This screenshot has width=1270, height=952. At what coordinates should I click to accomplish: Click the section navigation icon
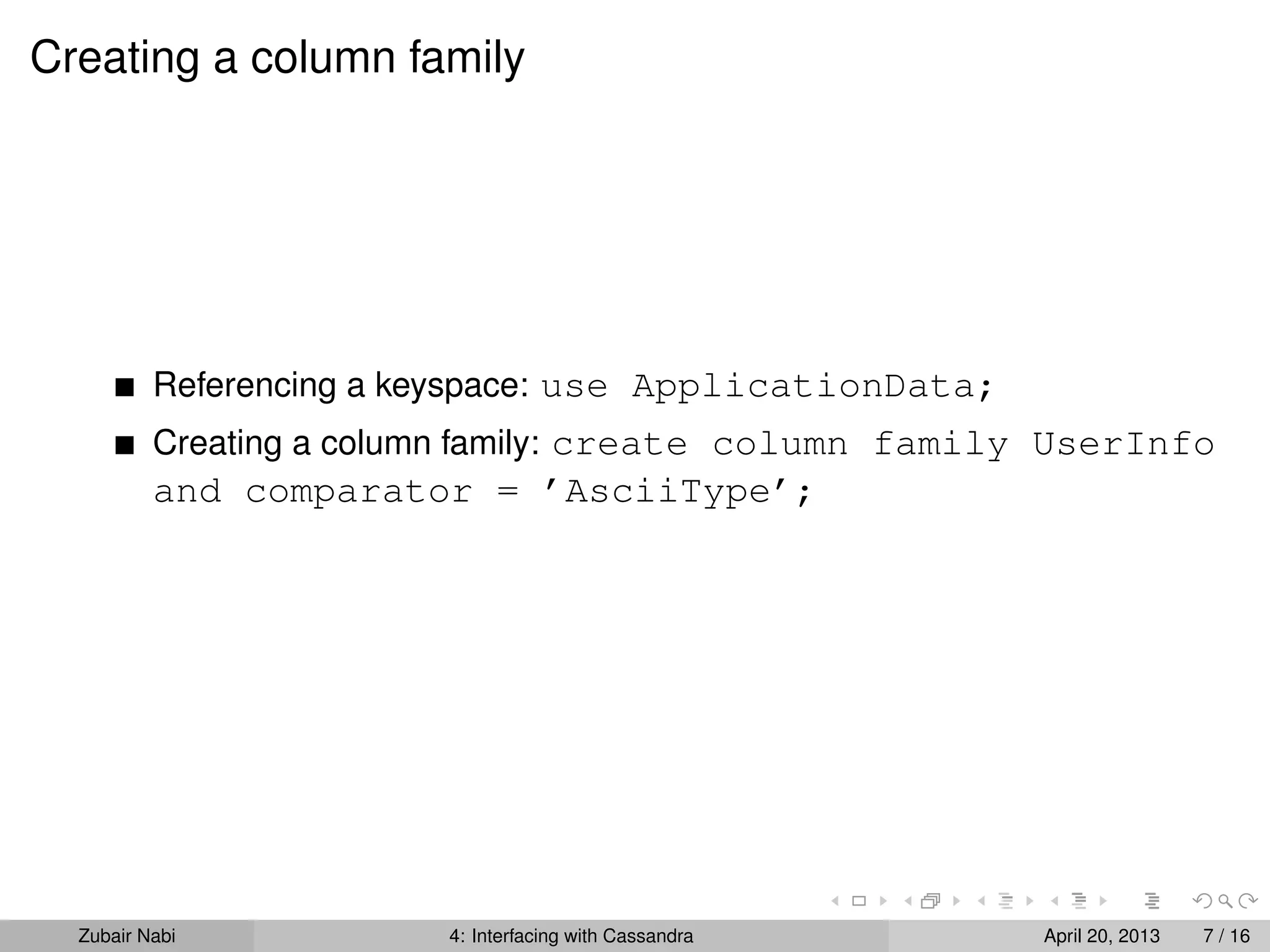point(1079,901)
